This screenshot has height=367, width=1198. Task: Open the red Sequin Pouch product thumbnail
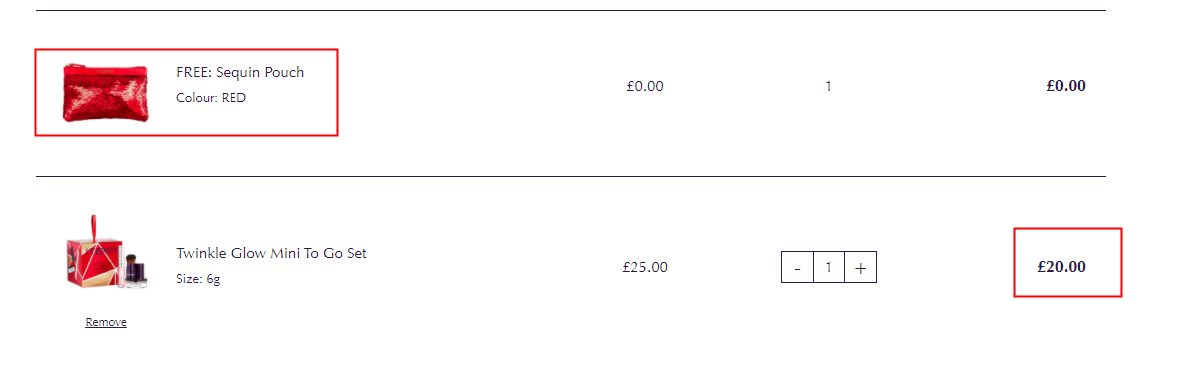(x=105, y=93)
